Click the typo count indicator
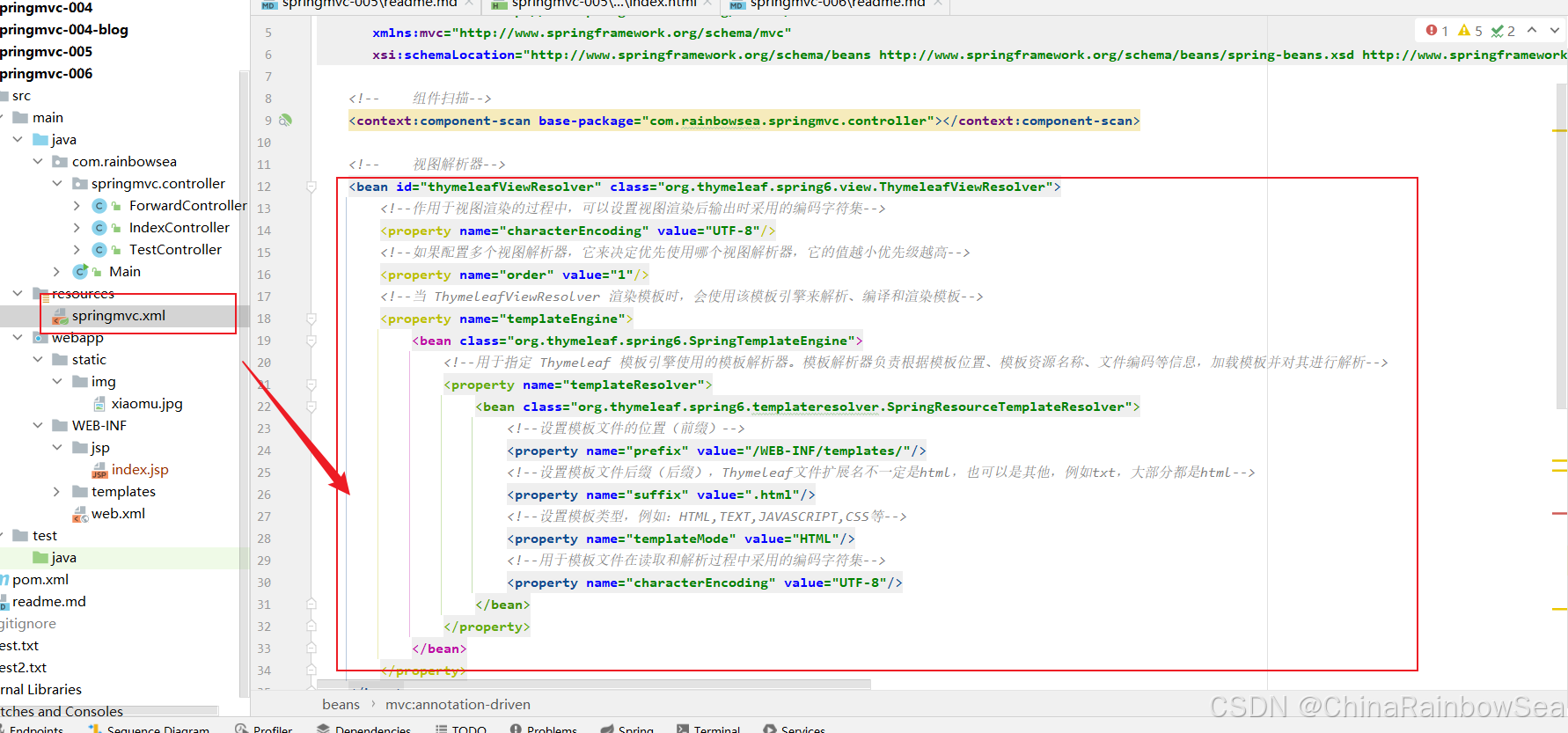The image size is (1568, 733). (x=1503, y=31)
